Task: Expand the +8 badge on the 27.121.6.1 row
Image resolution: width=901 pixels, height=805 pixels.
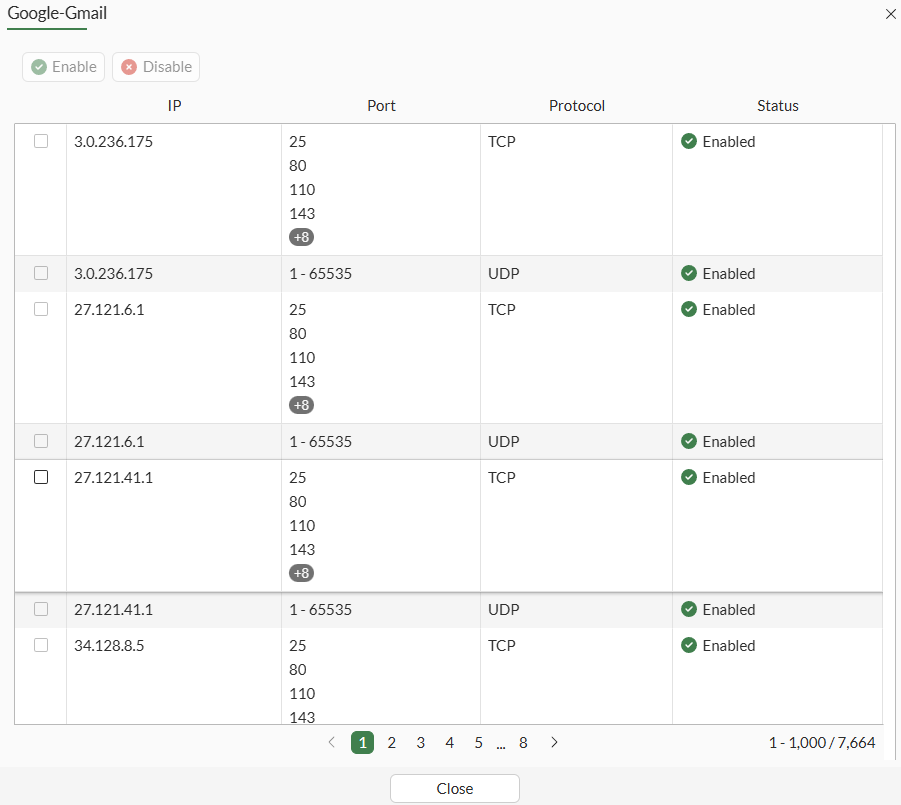Action: tap(301, 405)
